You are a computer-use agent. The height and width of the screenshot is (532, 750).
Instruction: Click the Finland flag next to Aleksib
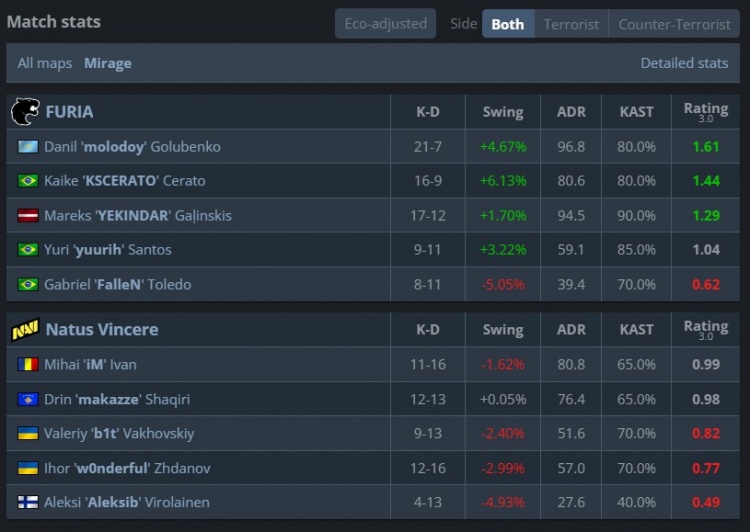click(x=28, y=502)
